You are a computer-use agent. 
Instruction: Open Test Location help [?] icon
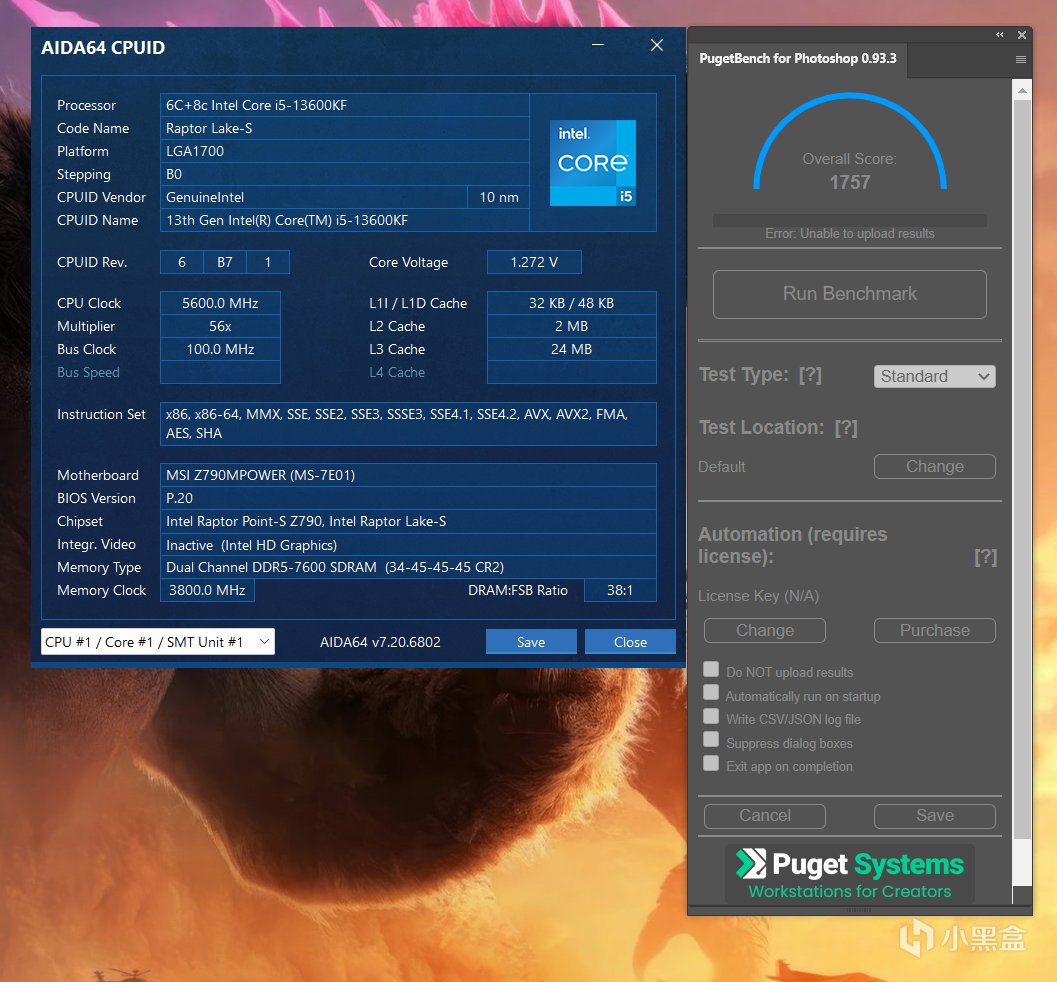[846, 428]
